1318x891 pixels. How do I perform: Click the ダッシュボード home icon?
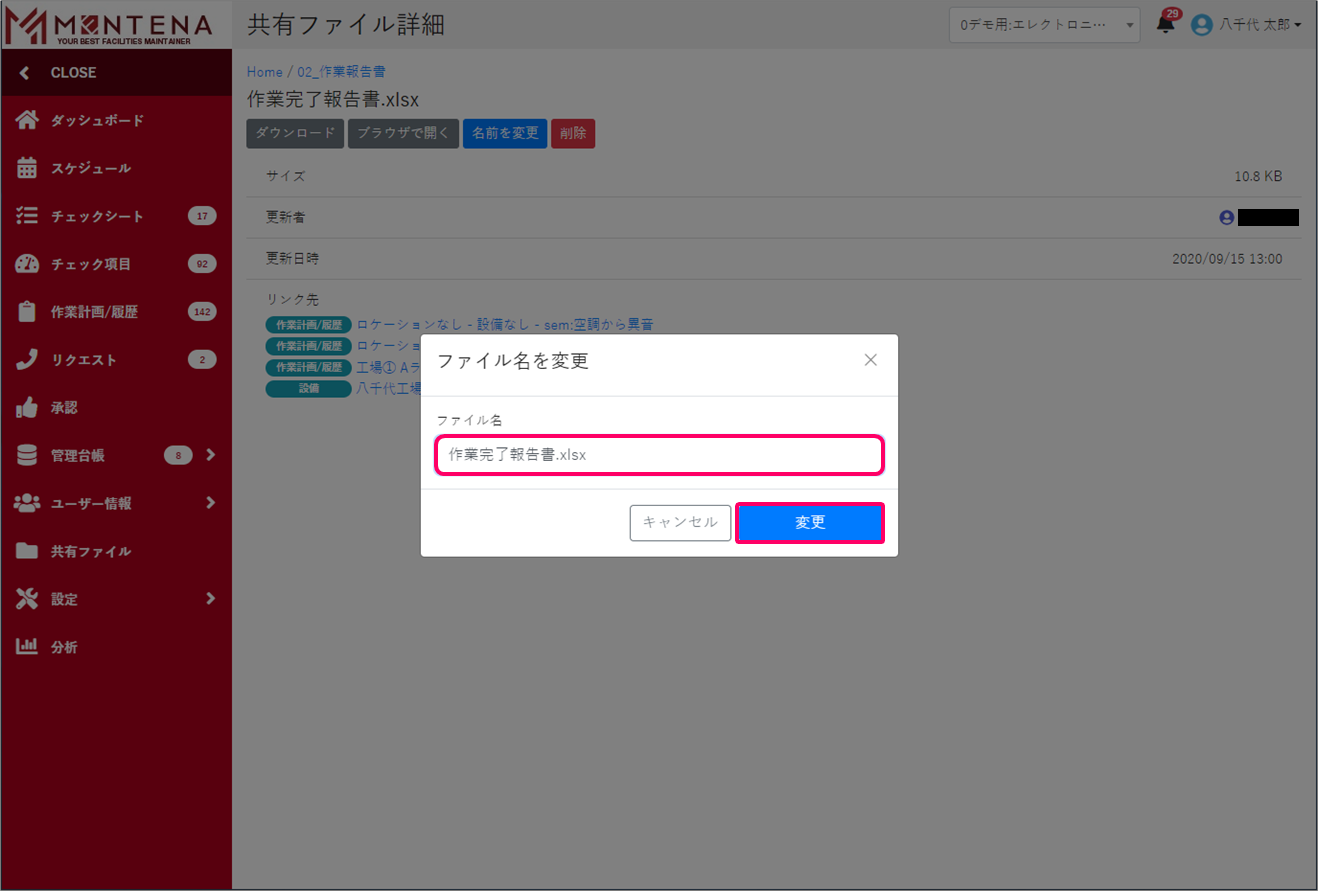[x=27, y=120]
